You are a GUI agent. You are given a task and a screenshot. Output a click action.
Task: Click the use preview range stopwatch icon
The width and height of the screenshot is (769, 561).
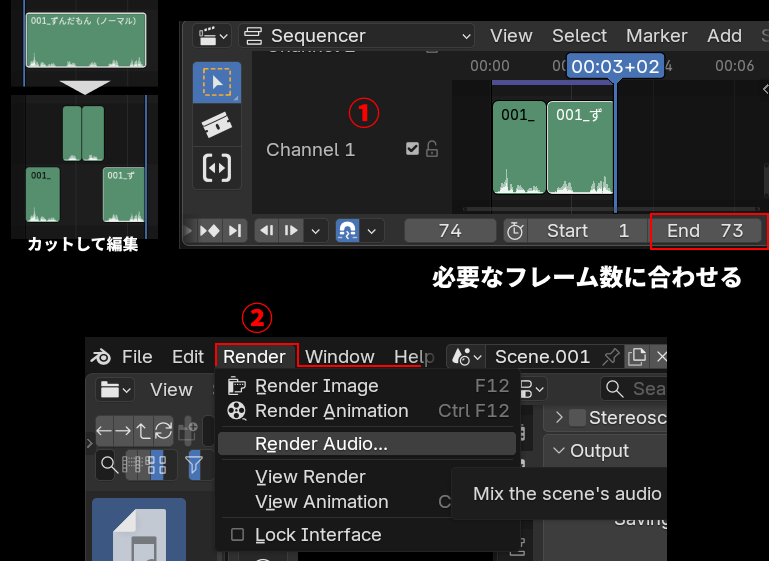(514, 231)
